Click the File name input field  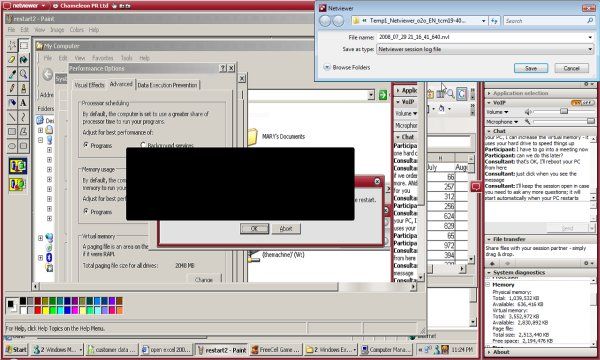[x=485, y=37]
